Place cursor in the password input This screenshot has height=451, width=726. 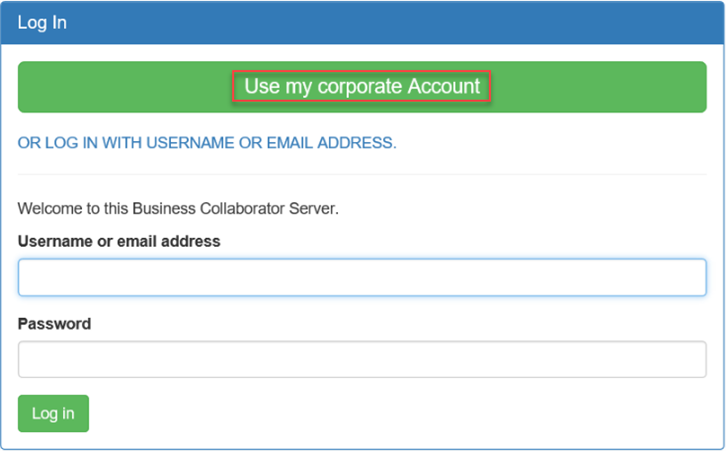point(362,359)
